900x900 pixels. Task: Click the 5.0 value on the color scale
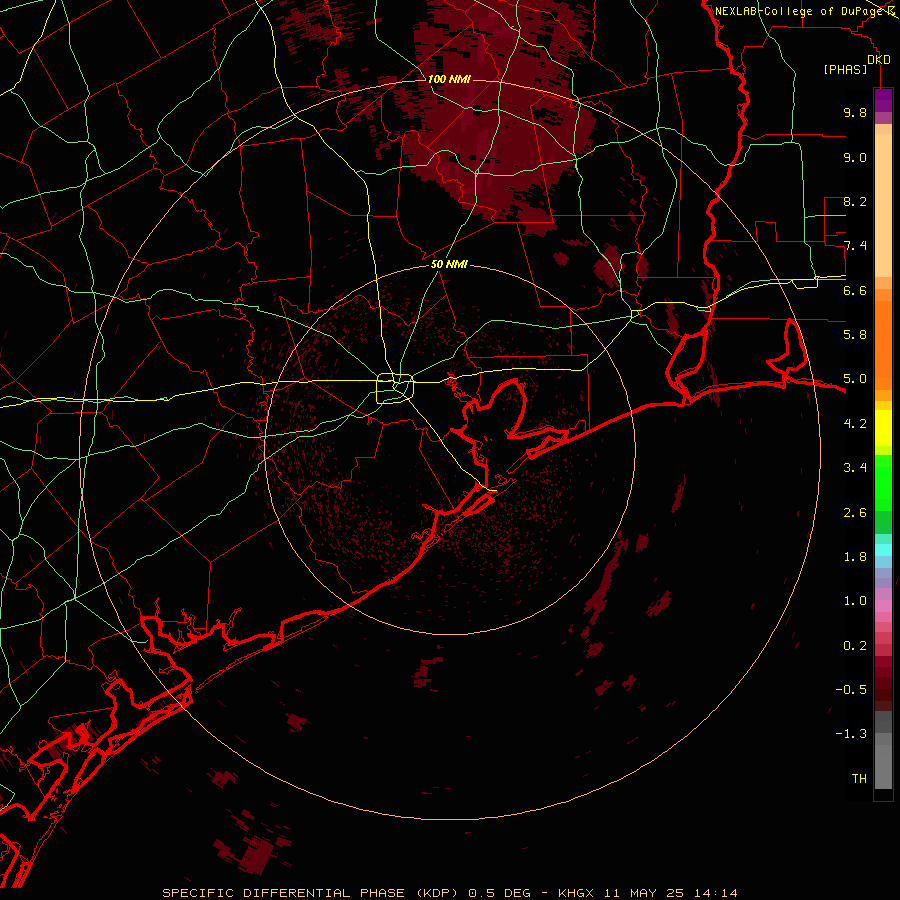click(855, 379)
